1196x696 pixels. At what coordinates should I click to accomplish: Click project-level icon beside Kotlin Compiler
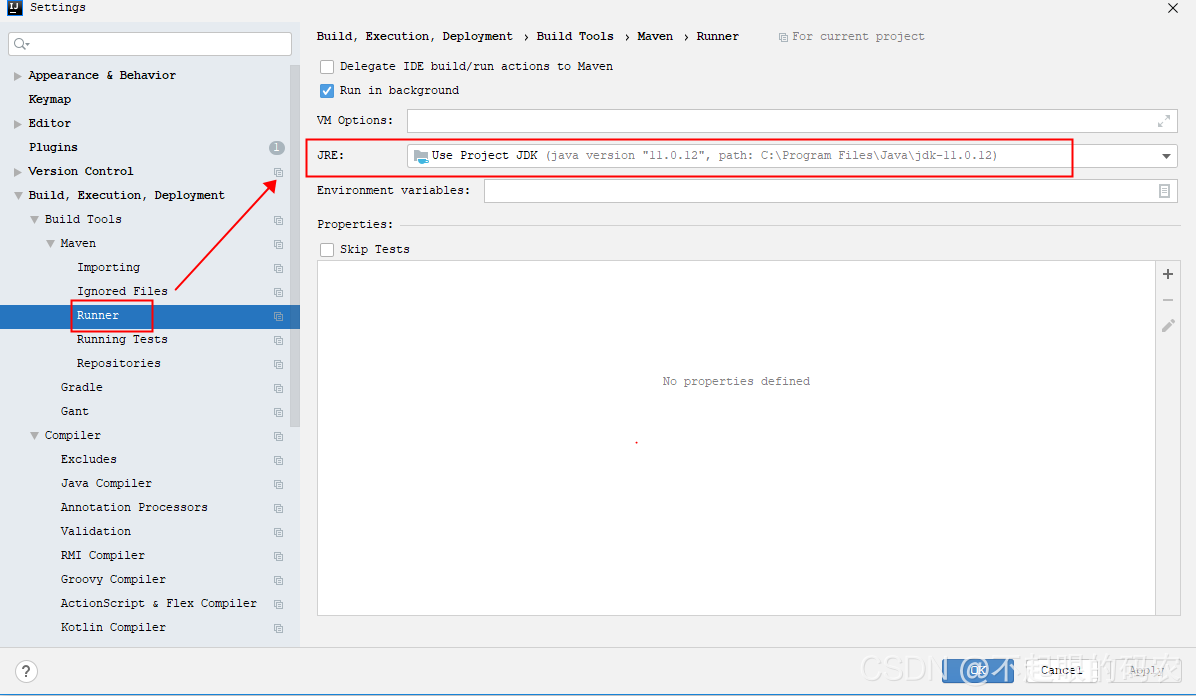(x=278, y=628)
